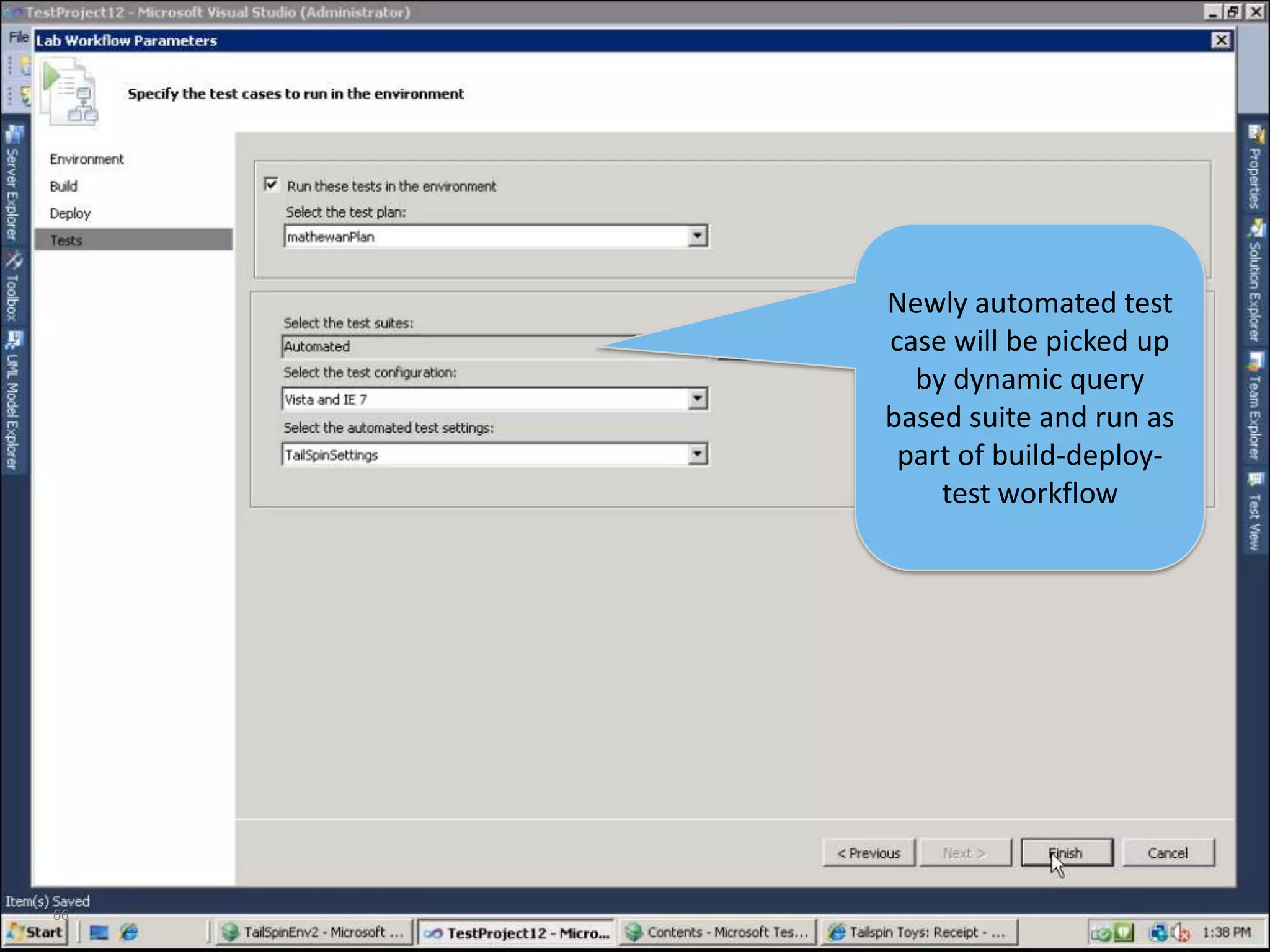This screenshot has width=1270, height=952.
Task: Go back with the Previous button
Action: pyautogui.click(x=868, y=853)
